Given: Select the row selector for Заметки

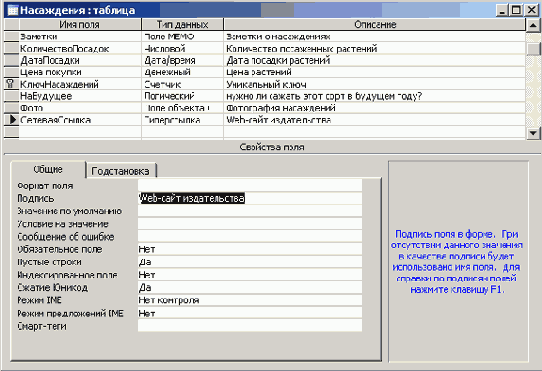Looking at the screenshot, I should pos(11,36).
